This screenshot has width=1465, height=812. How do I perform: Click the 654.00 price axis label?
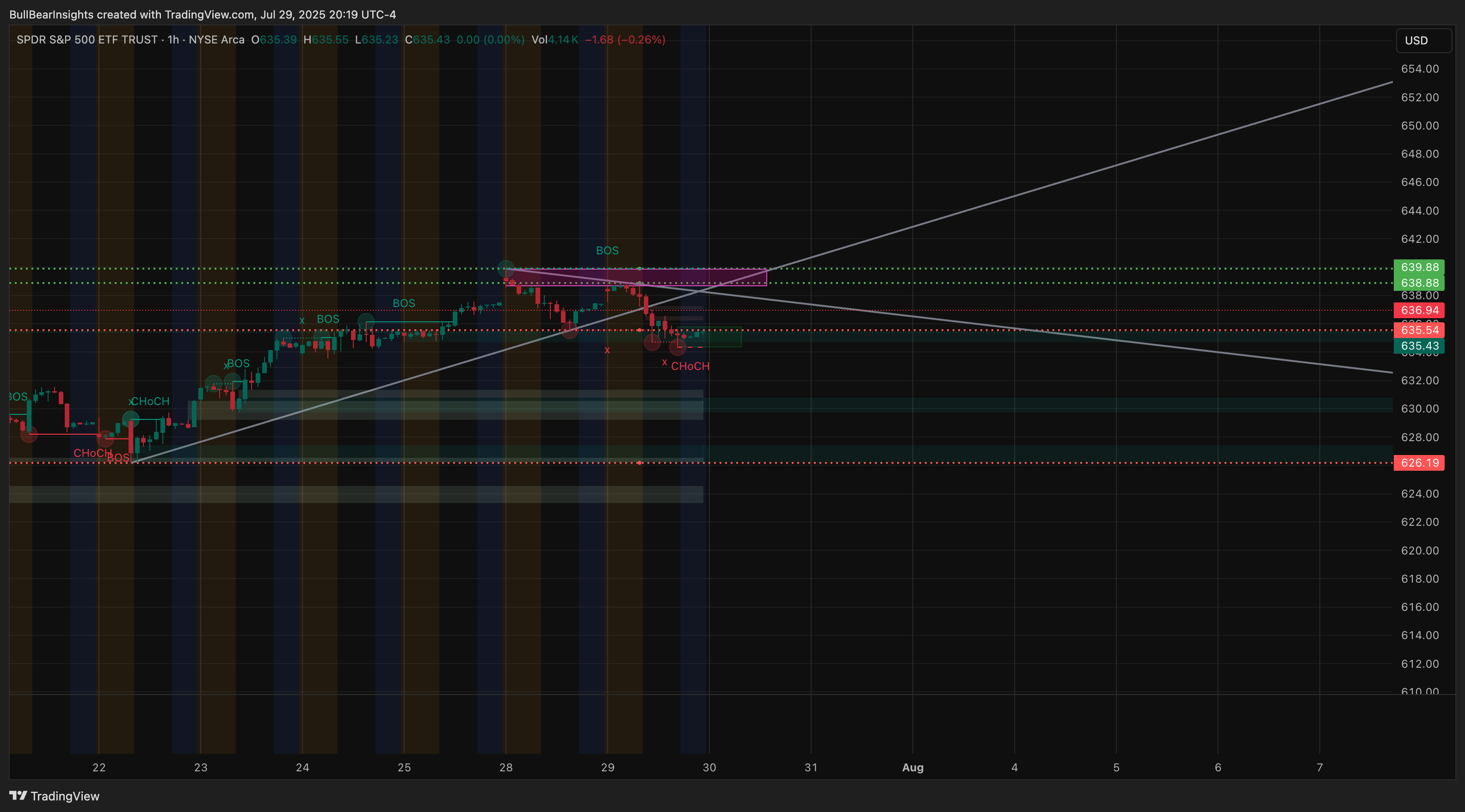1420,69
